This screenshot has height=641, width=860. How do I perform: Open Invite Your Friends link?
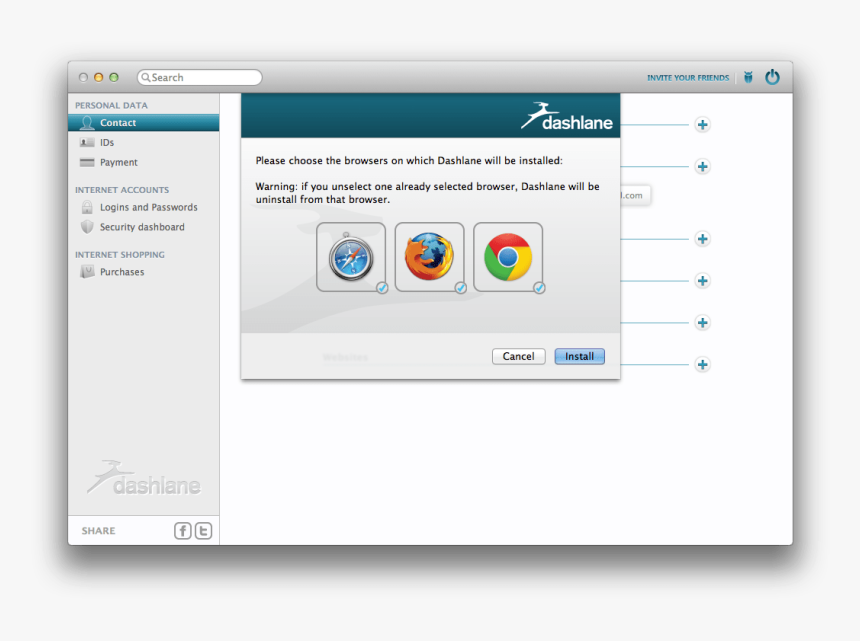coord(688,78)
